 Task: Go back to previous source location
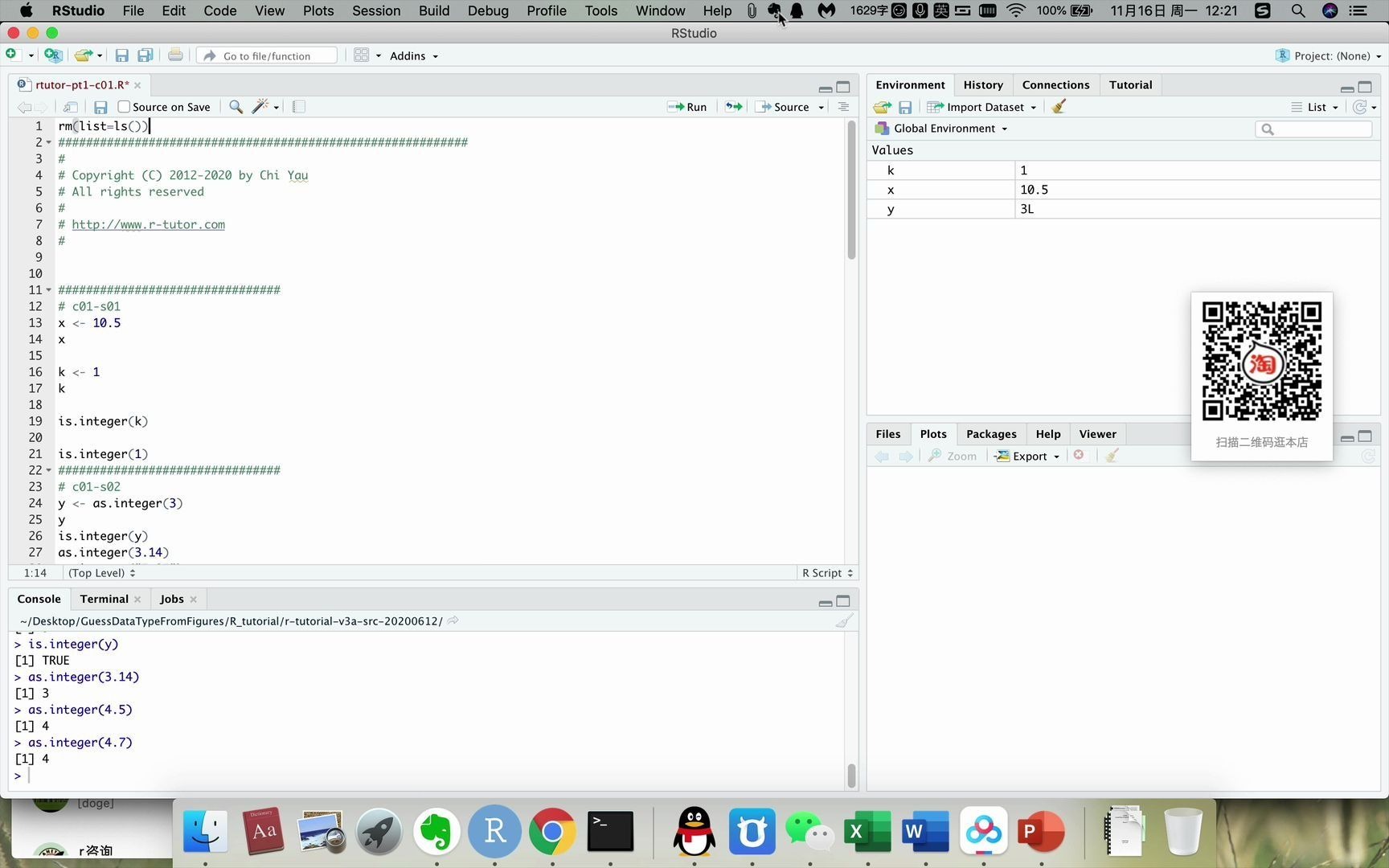click(24, 107)
